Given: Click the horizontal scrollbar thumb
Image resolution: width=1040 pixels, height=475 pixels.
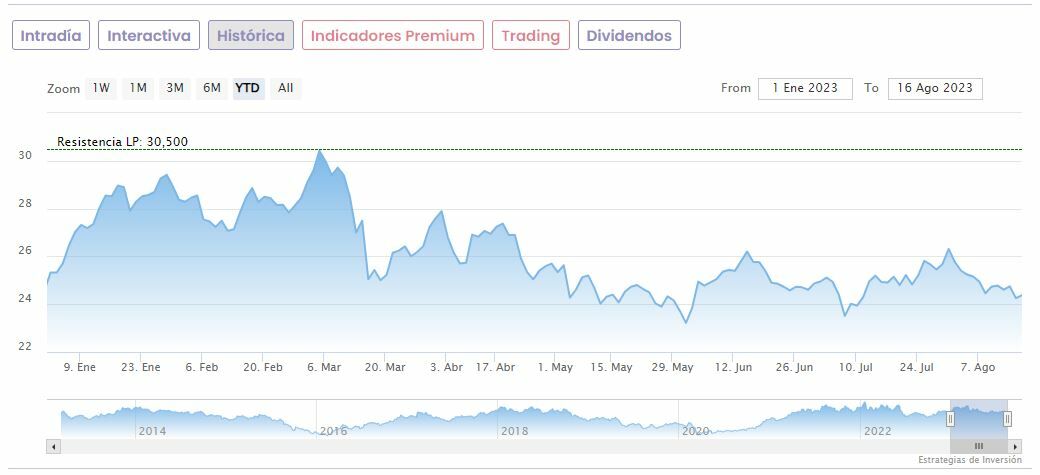Looking at the screenshot, I should tap(979, 446).
